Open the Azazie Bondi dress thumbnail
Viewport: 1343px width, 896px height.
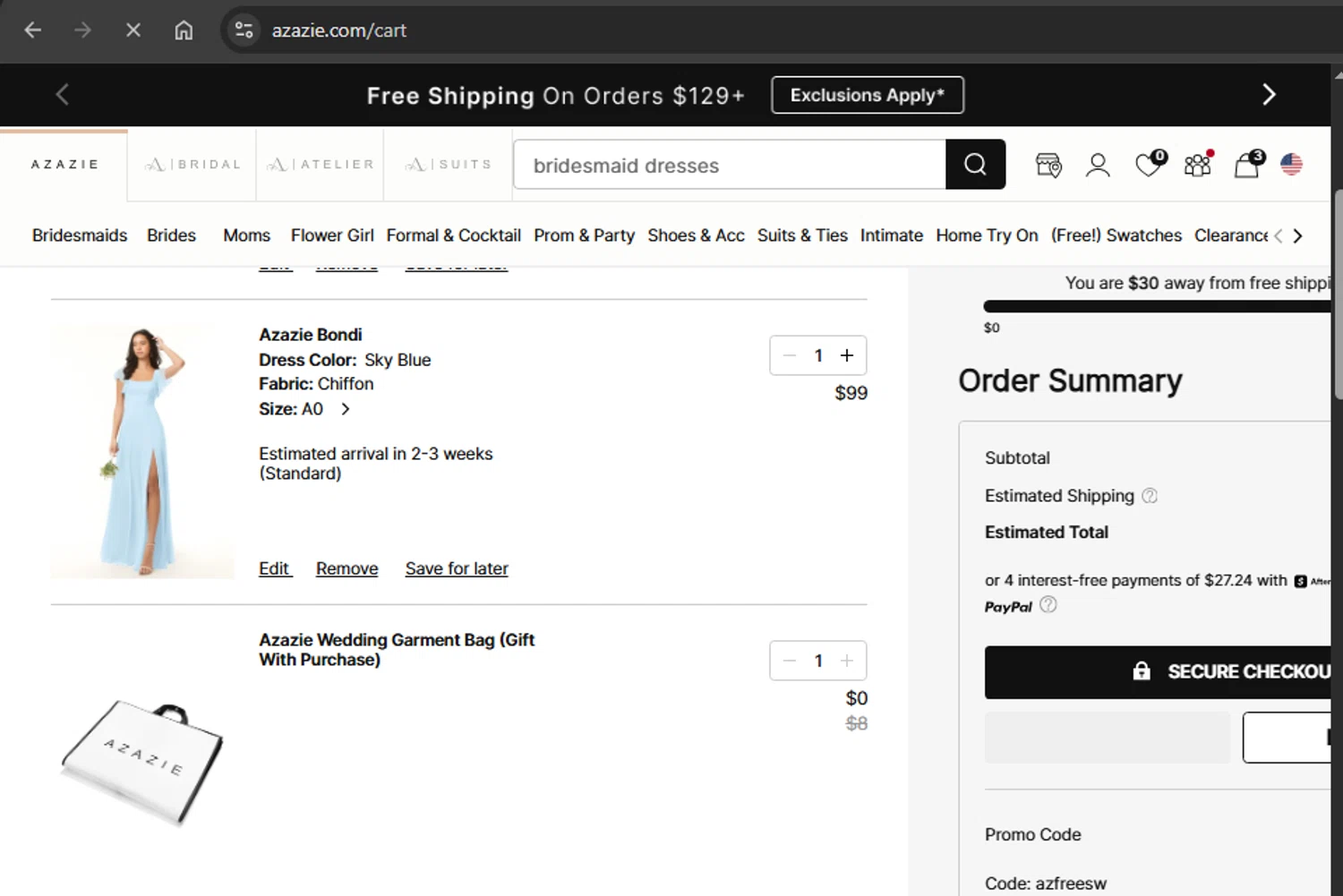[142, 450]
